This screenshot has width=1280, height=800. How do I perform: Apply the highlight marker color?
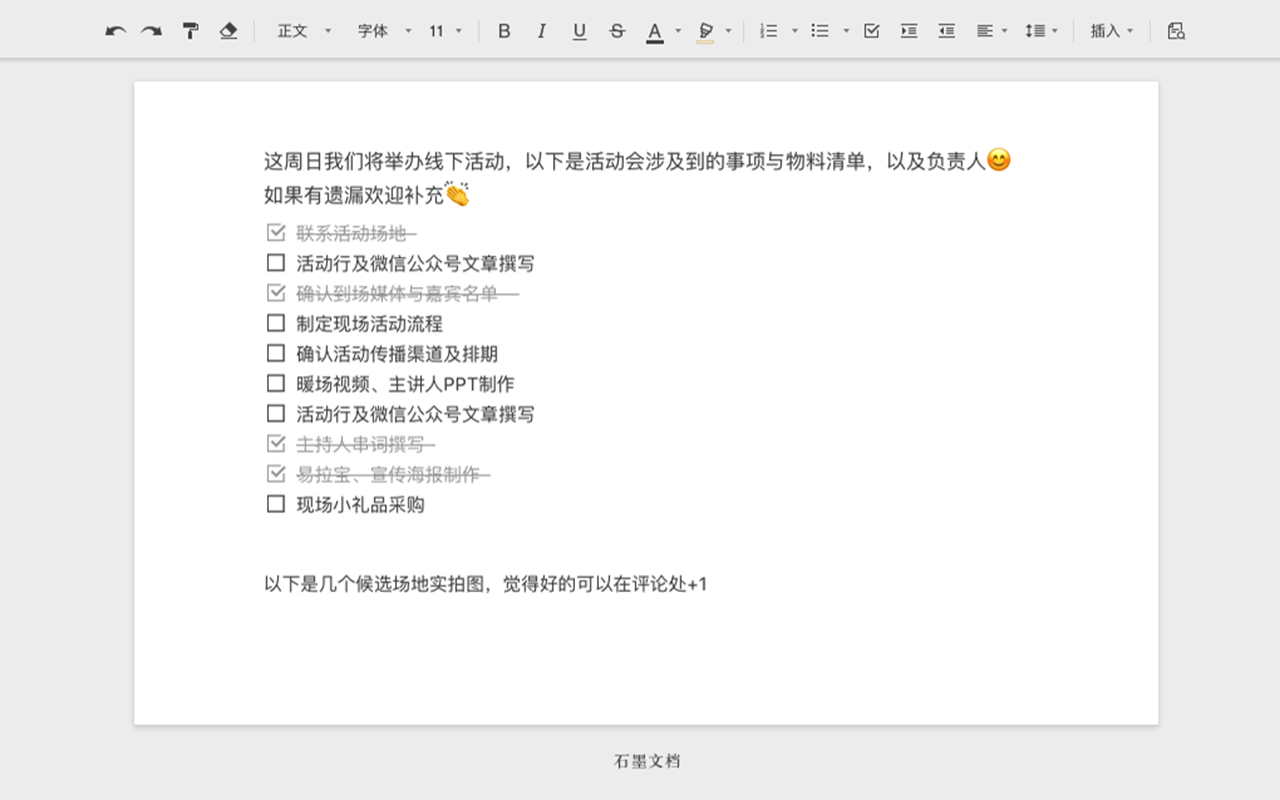(x=706, y=32)
